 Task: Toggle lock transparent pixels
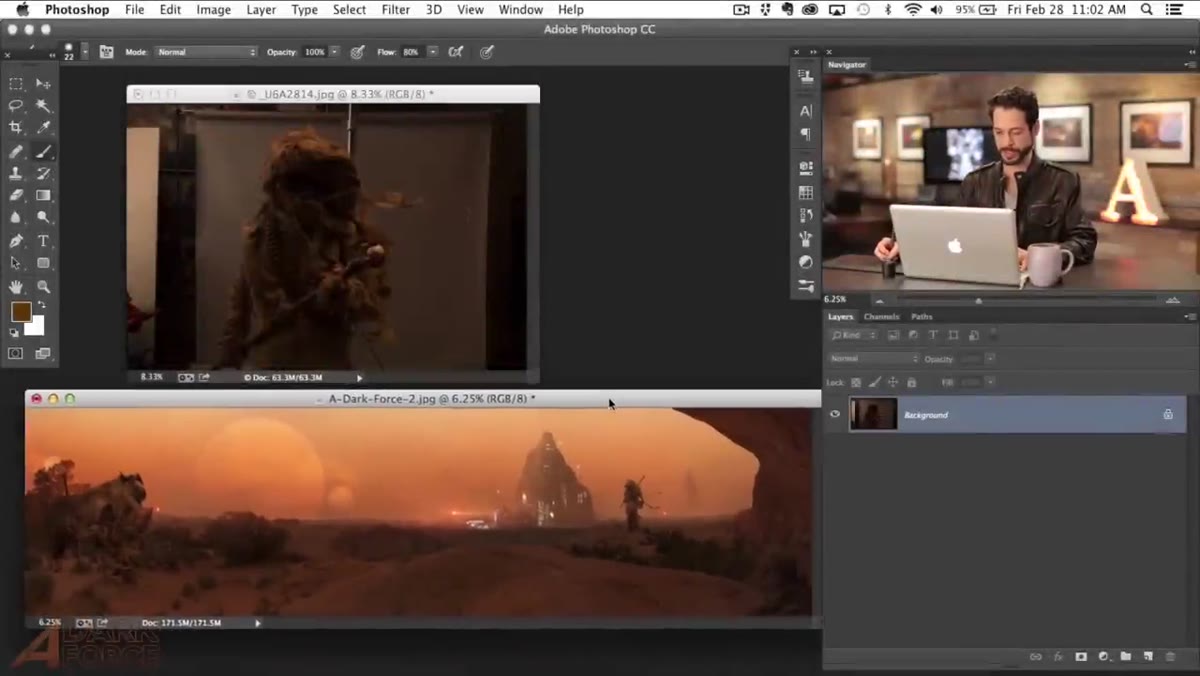(857, 382)
